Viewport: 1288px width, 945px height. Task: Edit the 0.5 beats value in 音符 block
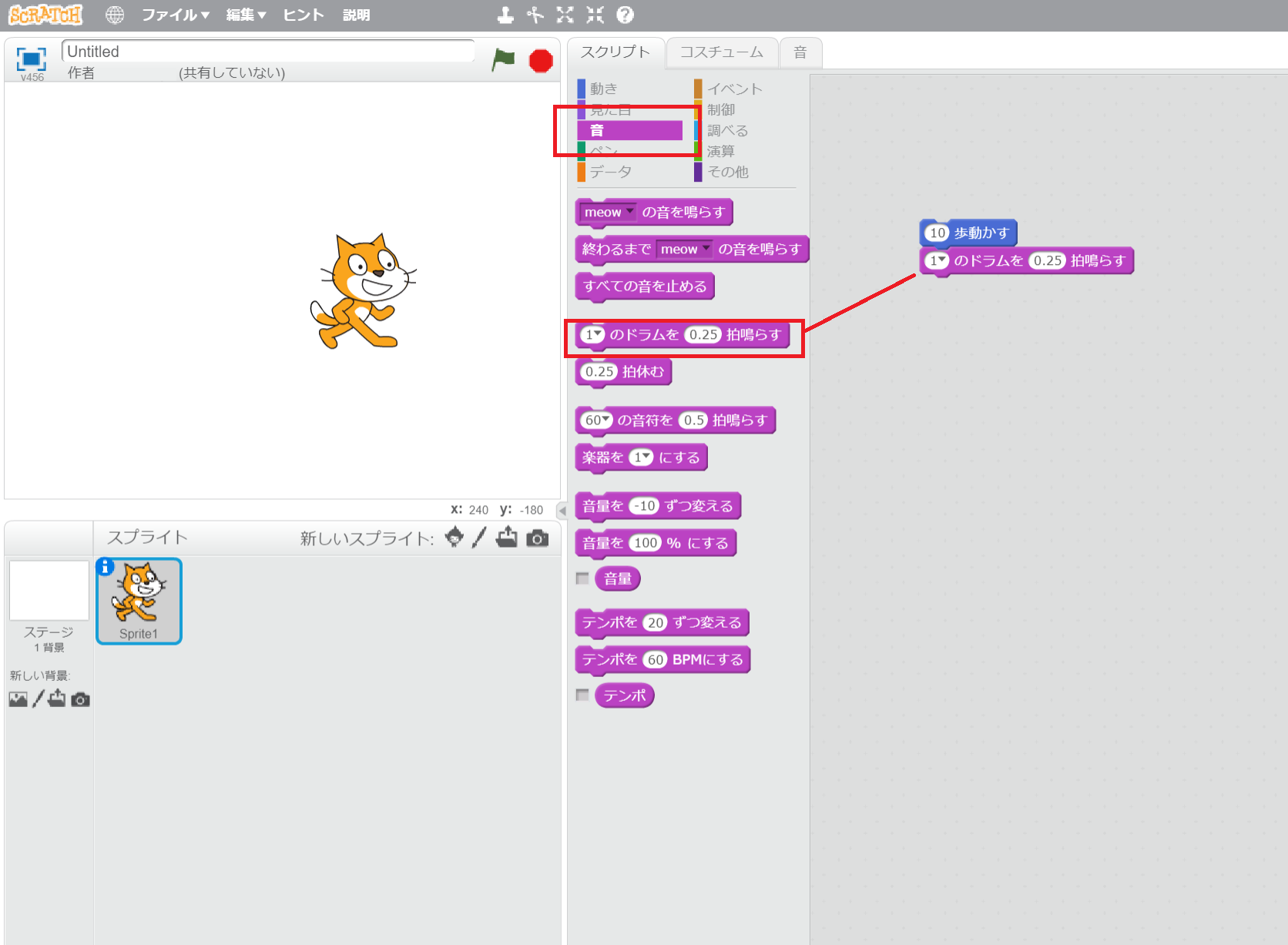pyautogui.click(x=694, y=420)
